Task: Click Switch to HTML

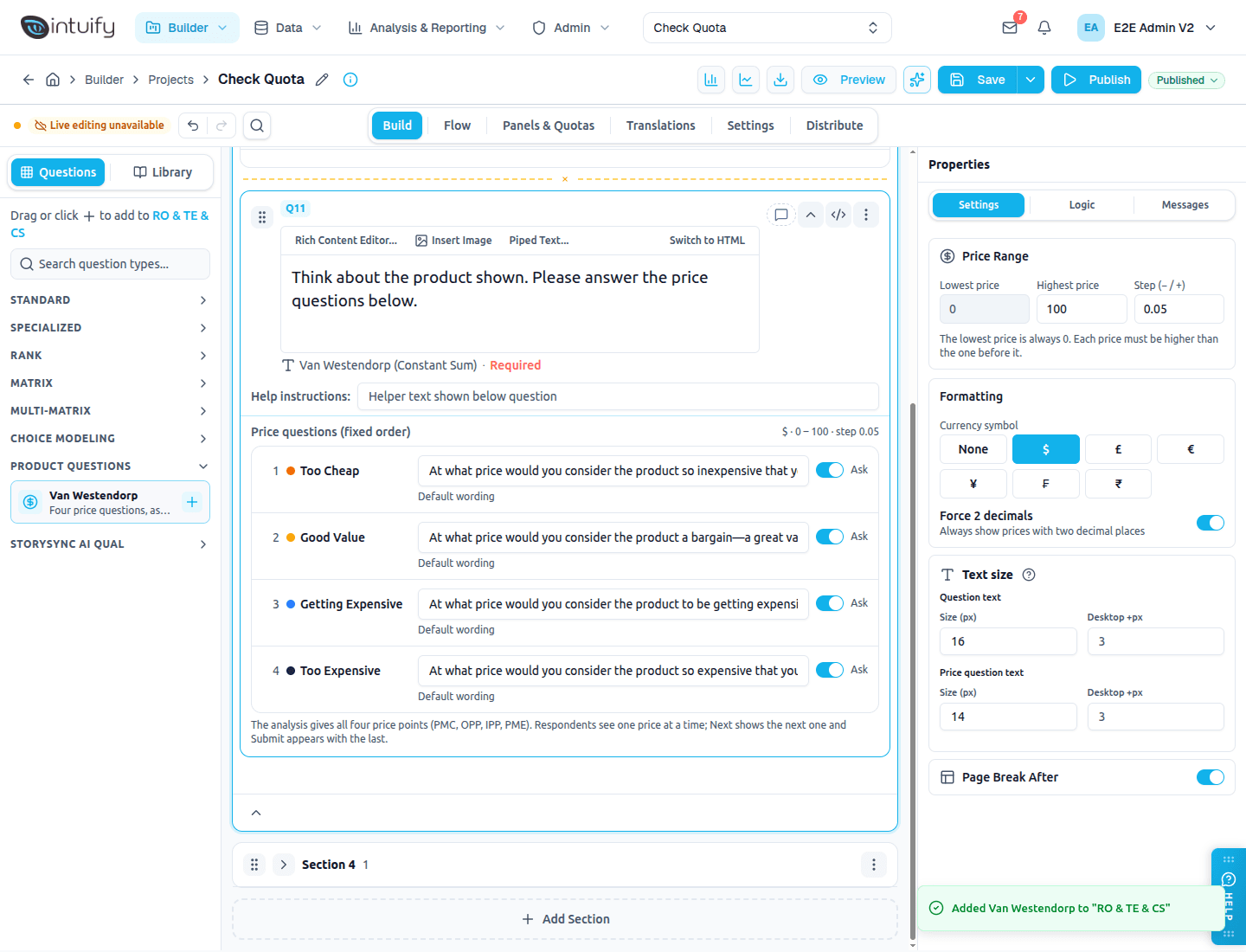Action: click(707, 241)
